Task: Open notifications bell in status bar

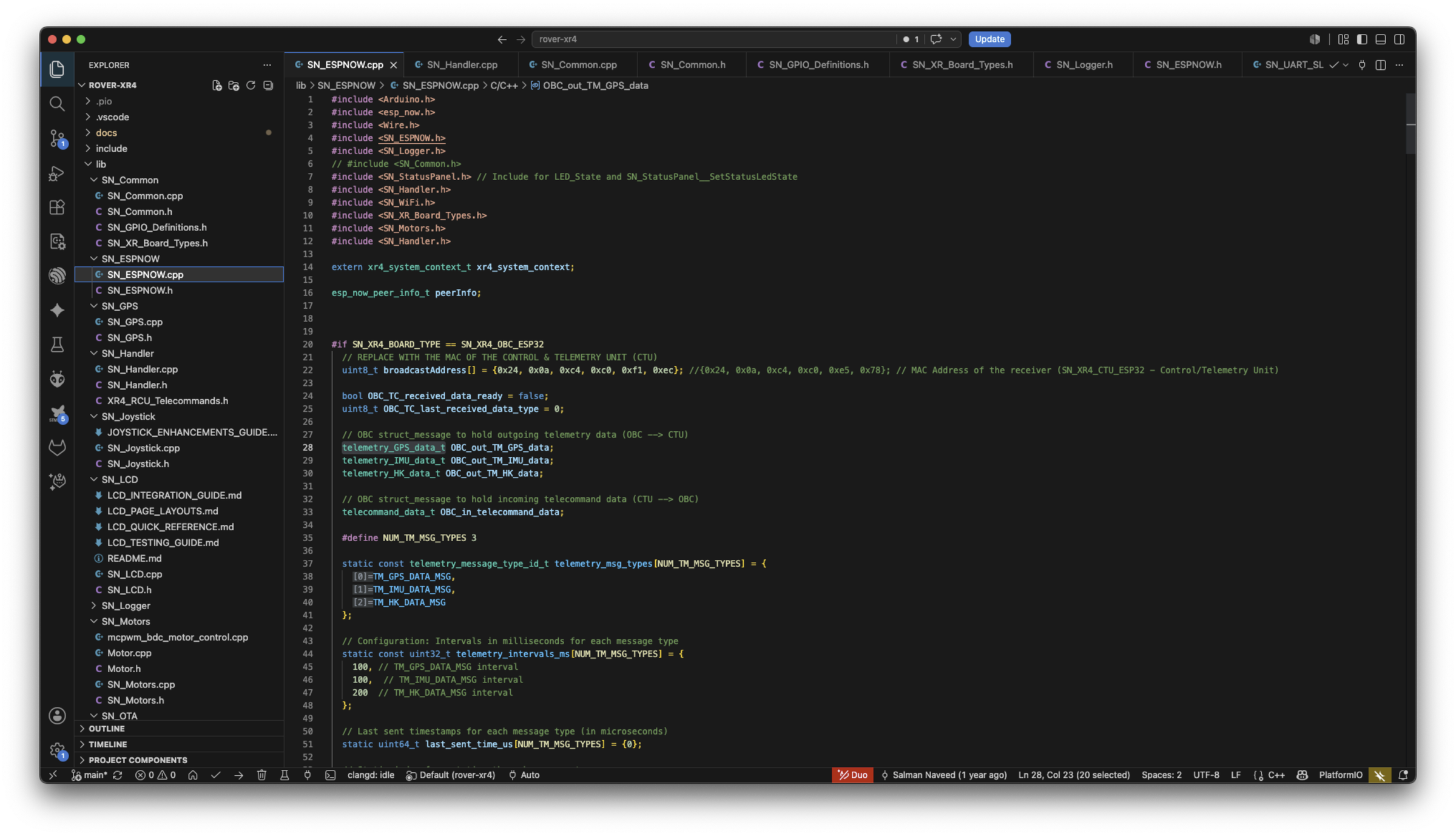Action: pos(1403,775)
